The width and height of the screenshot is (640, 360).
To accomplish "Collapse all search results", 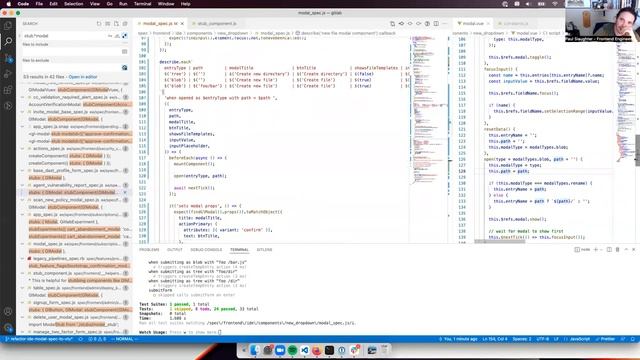I will point(125,24).
